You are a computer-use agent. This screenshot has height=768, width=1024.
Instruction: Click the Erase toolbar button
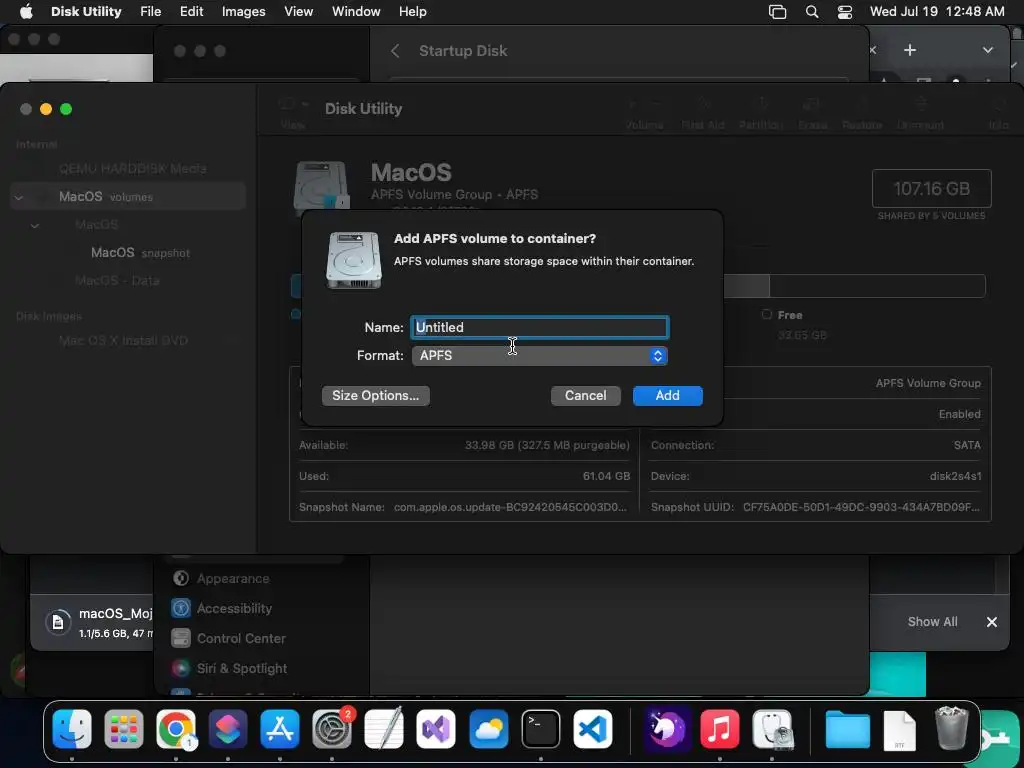(x=812, y=114)
